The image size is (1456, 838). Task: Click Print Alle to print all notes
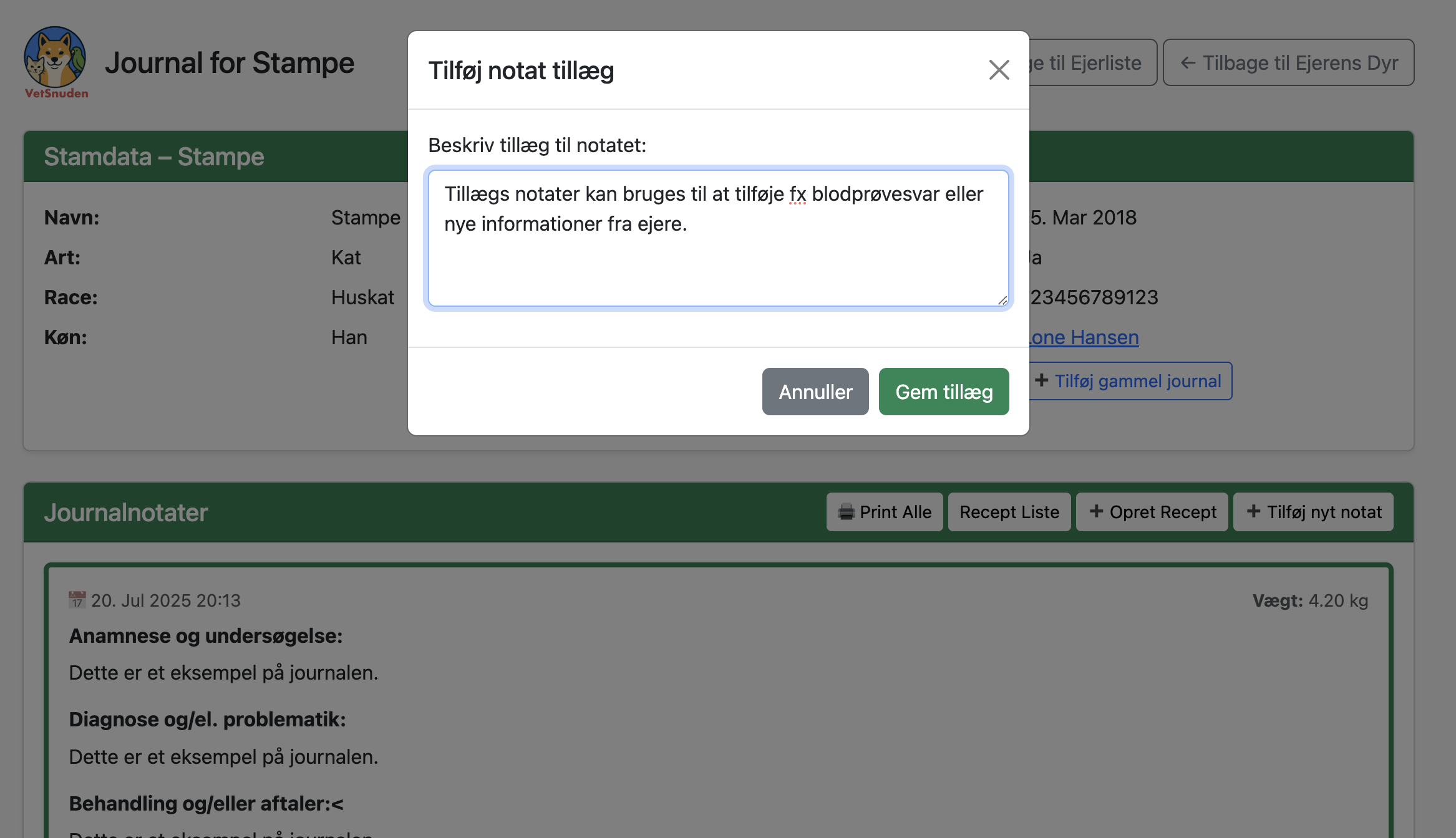[885, 511]
